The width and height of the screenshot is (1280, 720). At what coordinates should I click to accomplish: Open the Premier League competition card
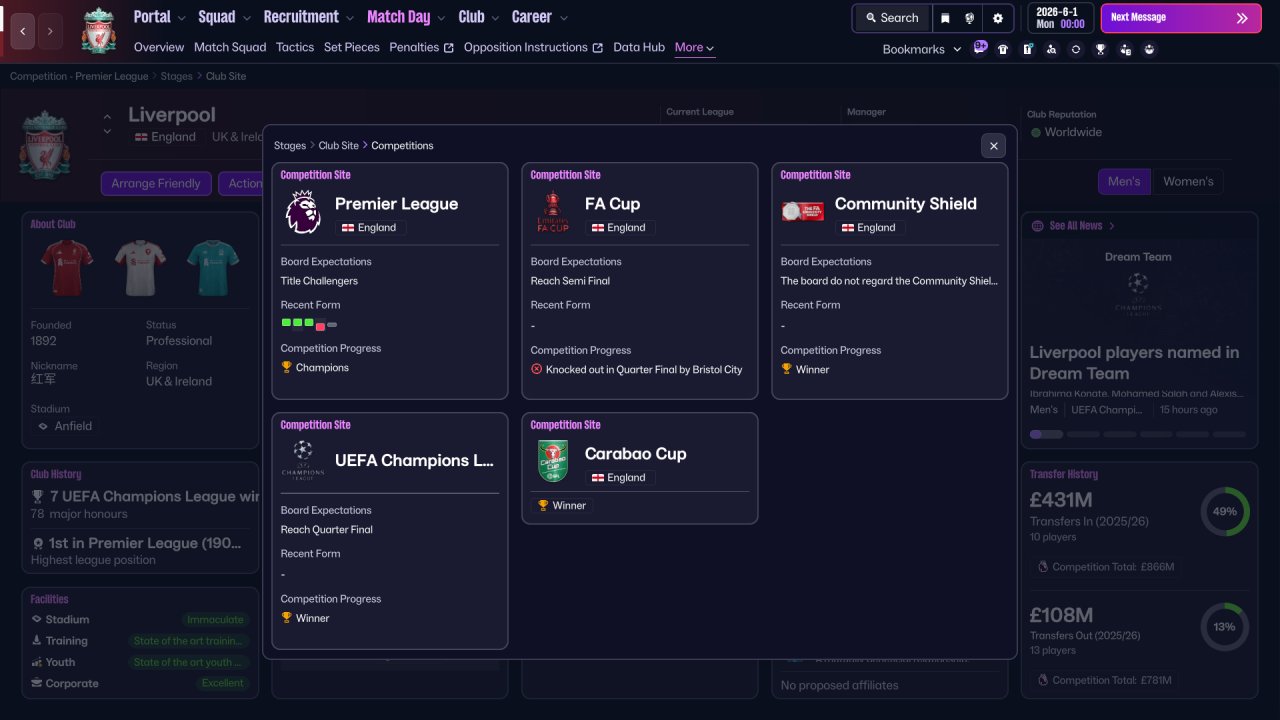click(x=390, y=281)
